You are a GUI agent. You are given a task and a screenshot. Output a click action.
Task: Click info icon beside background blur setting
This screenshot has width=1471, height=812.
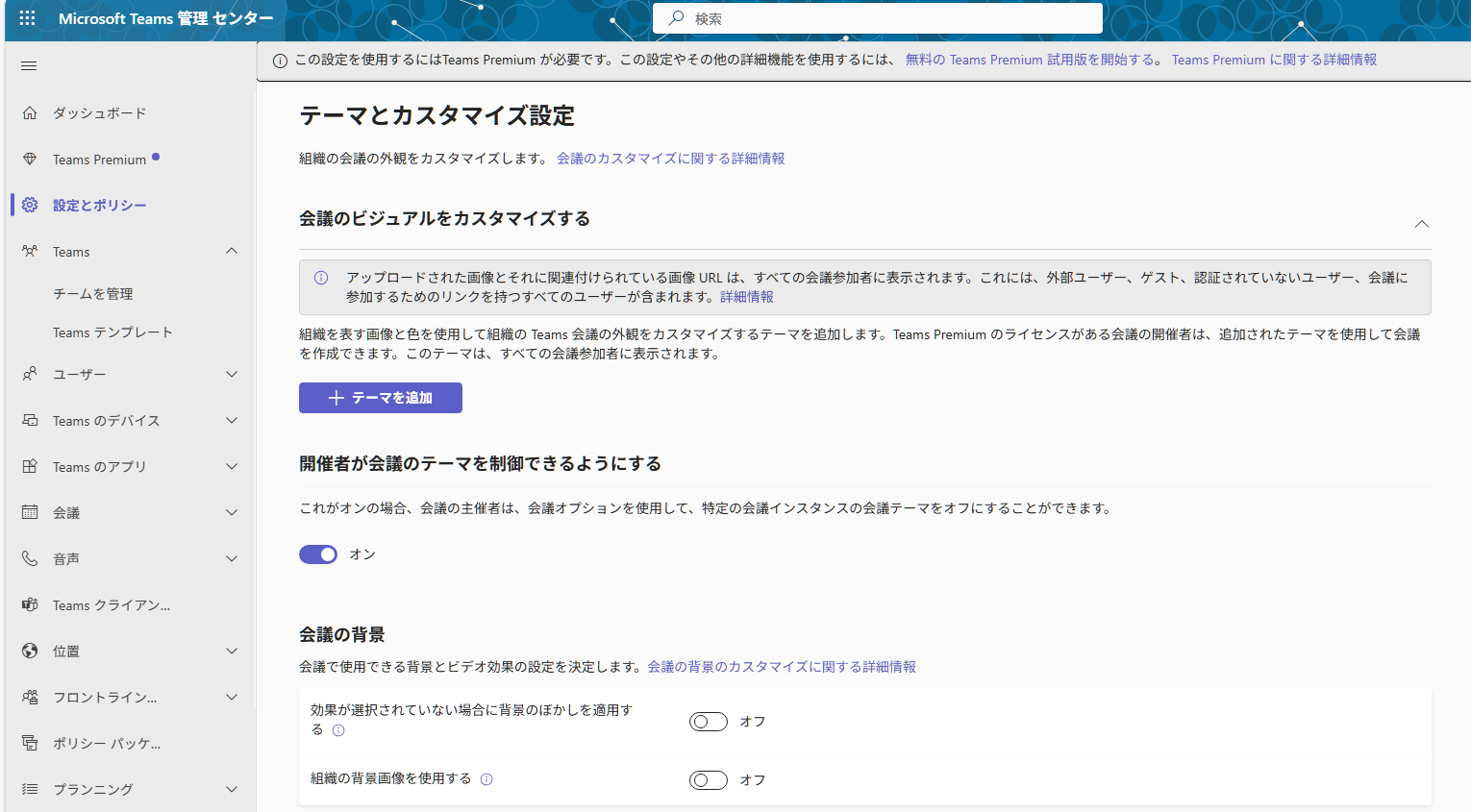coord(338,730)
